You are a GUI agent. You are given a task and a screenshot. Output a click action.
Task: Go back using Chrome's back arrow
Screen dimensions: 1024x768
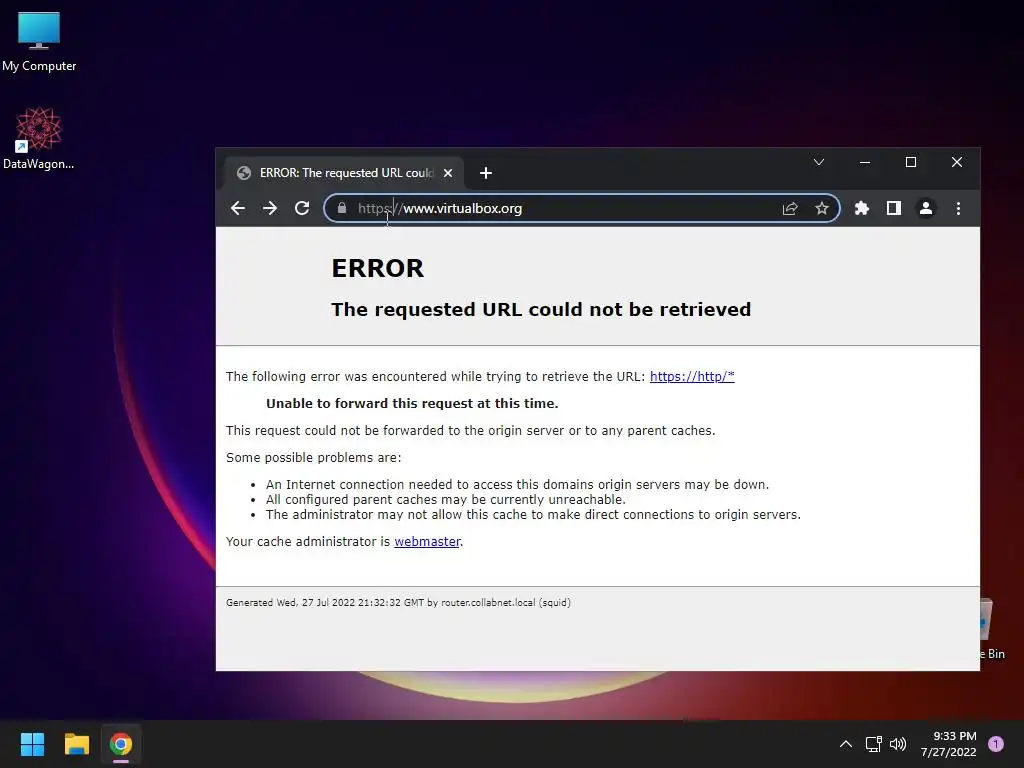[238, 208]
